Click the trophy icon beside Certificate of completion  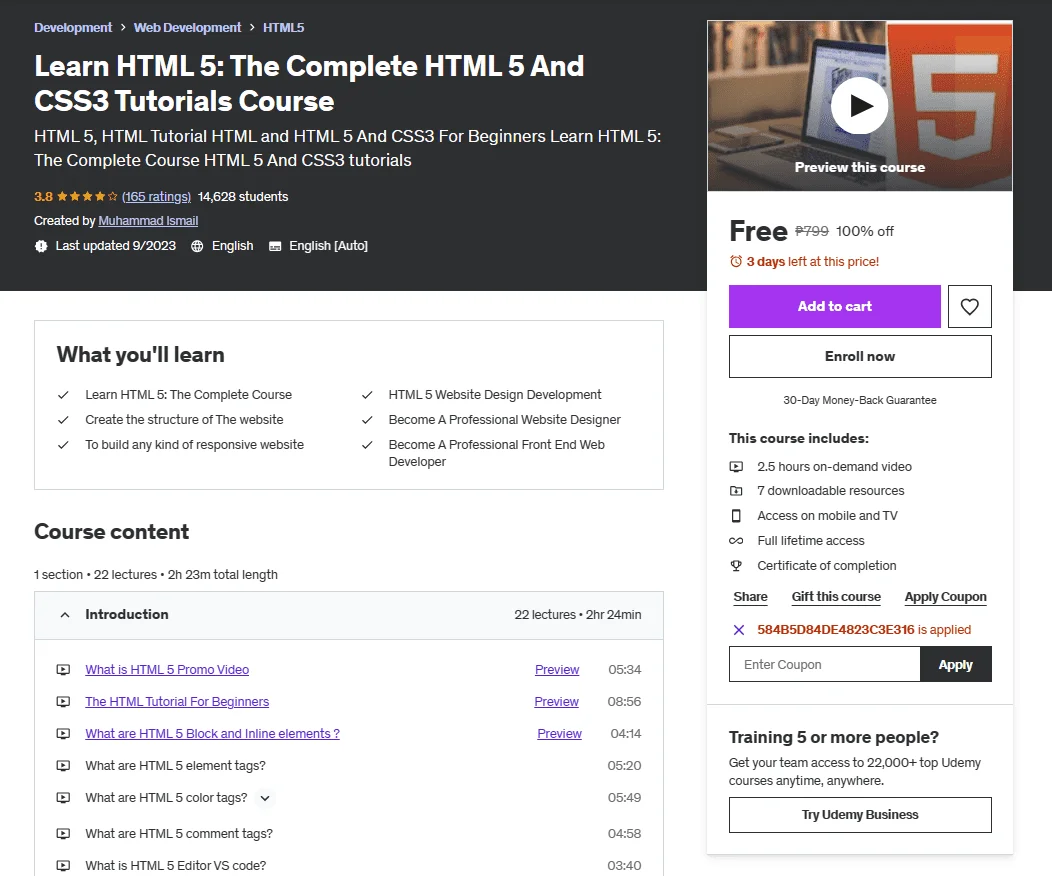tap(736, 565)
